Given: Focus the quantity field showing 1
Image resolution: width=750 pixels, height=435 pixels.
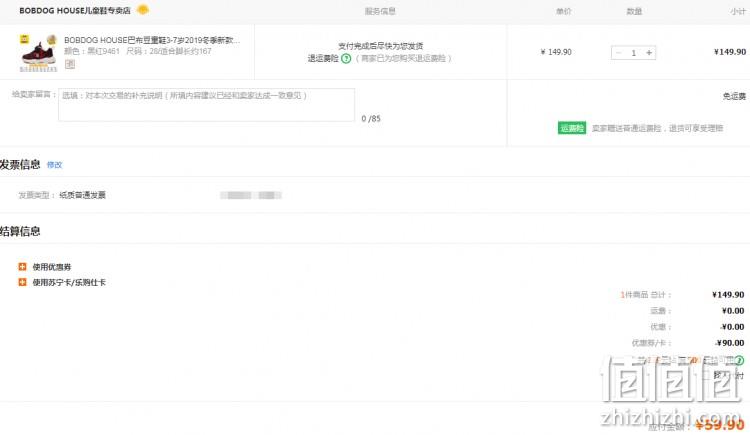Looking at the screenshot, I should click(x=634, y=53).
